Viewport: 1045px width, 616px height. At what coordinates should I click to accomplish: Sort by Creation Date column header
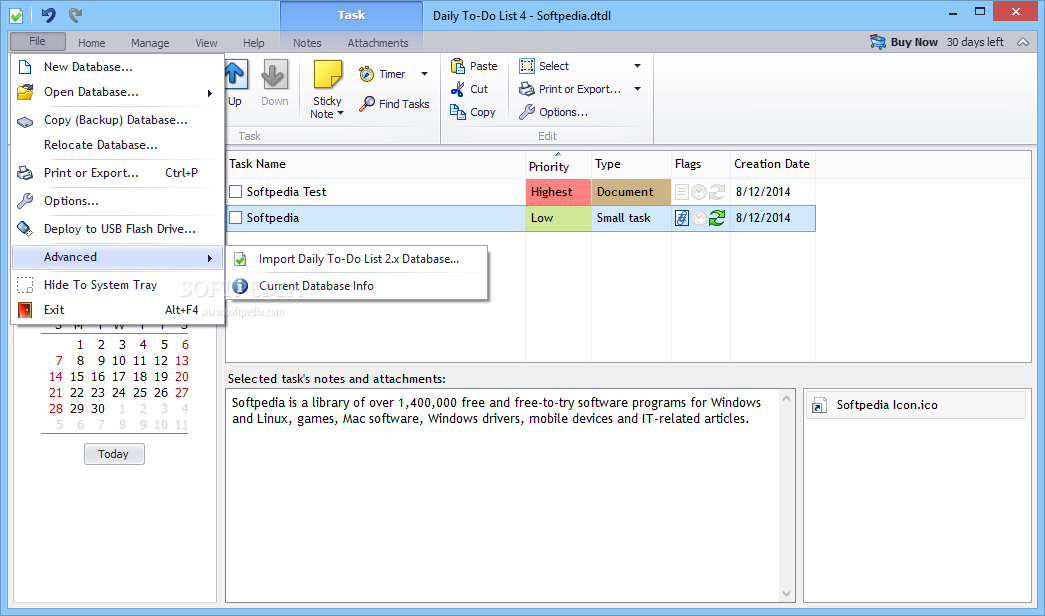click(773, 164)
